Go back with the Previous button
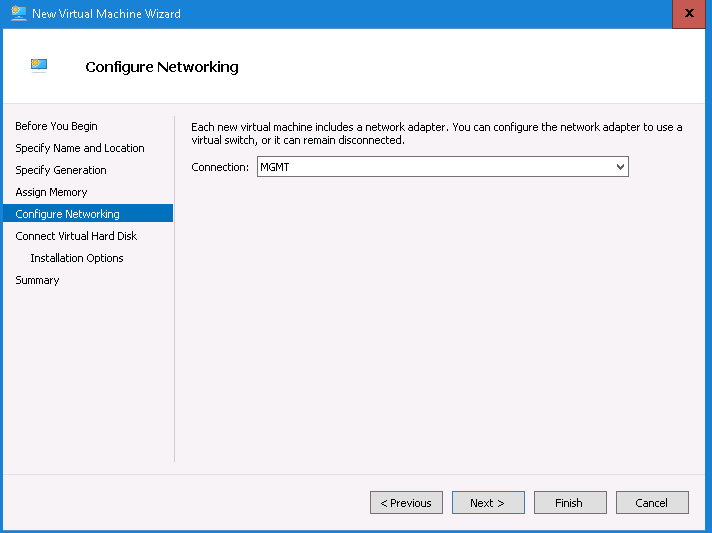Image resolution: width=712 pixels, height=533 pixels. (x=406, y=503)
